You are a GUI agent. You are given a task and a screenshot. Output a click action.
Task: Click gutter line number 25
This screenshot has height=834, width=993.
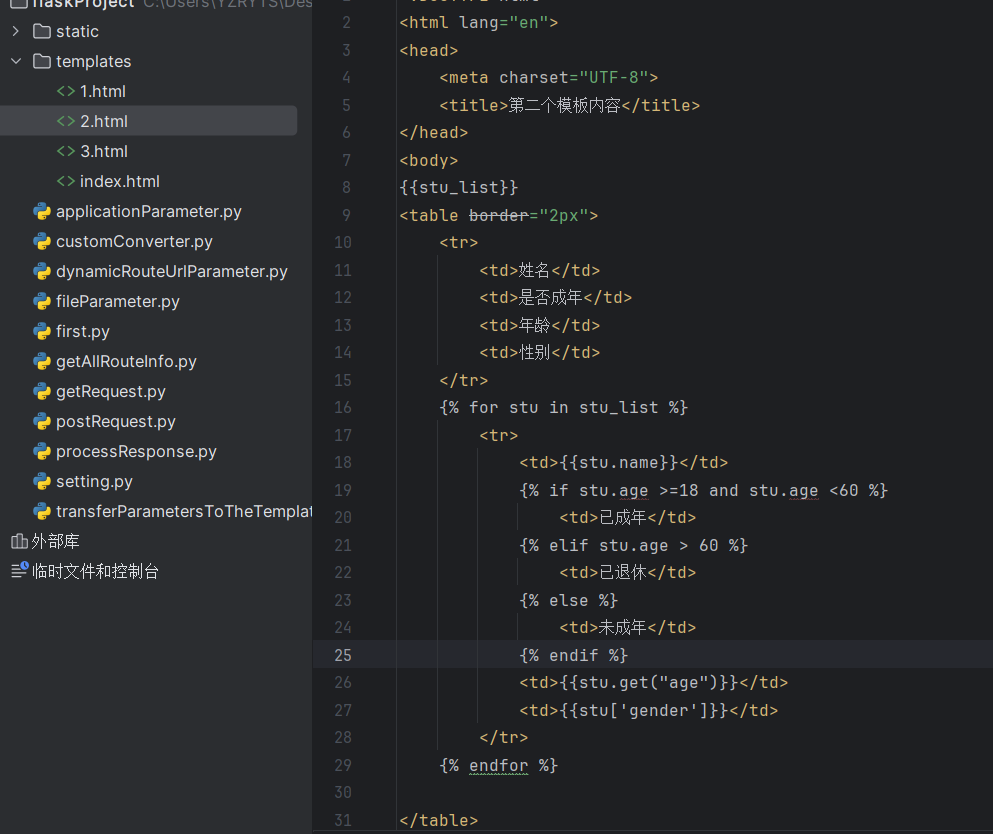(343, 655)
